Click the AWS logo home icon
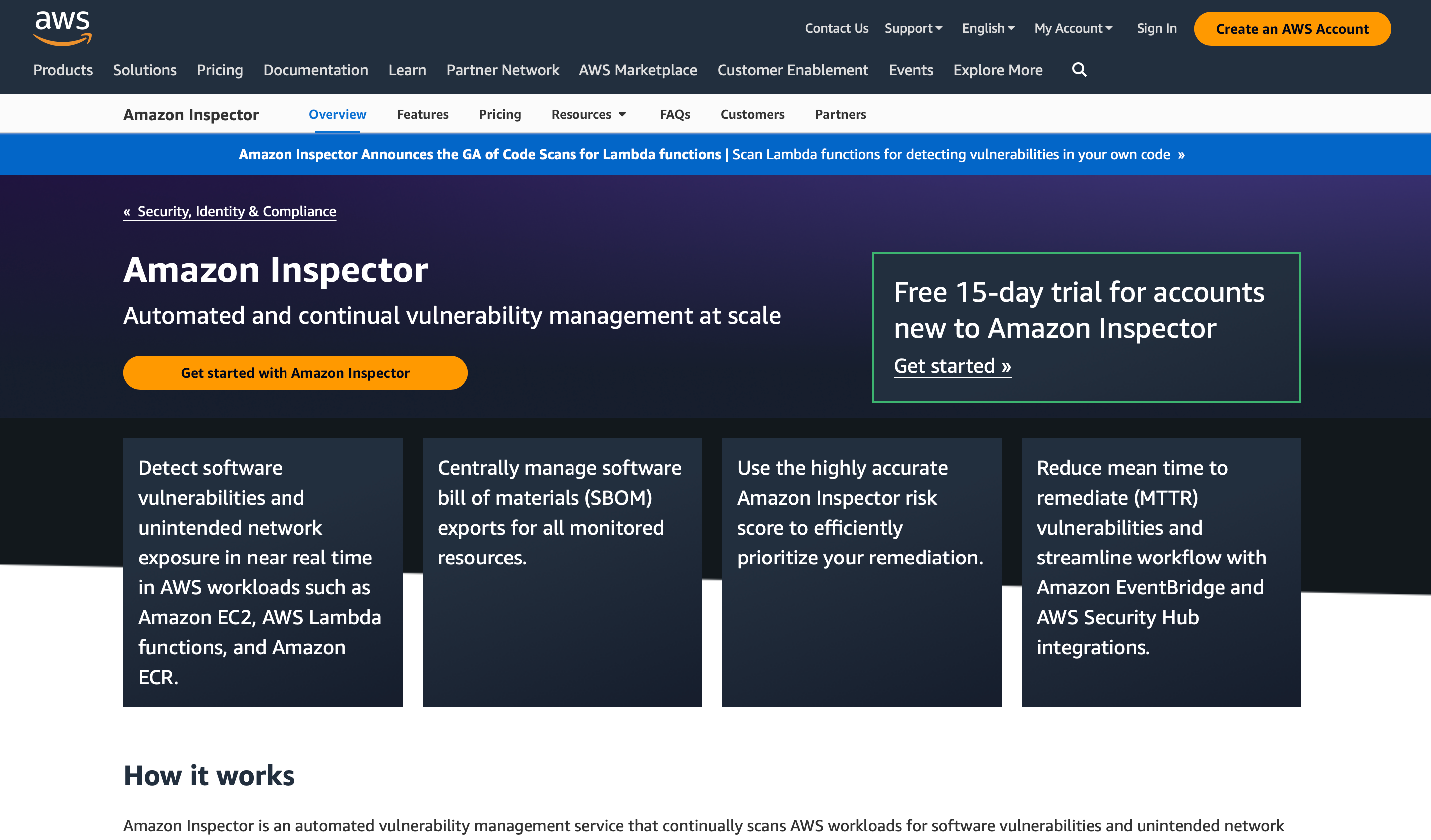The width and height of the screenshot is (1431, 840). [x=62, y=28]
